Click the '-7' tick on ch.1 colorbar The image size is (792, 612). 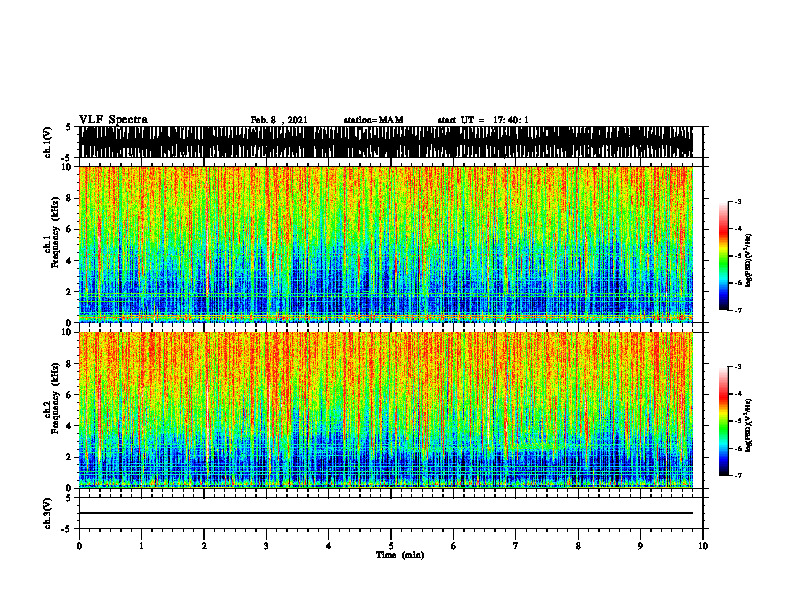click(x=738, y=310)
